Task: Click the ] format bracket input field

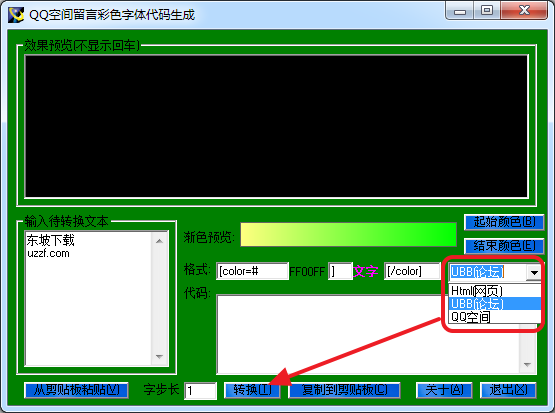Action: click(x=340, y=271)
